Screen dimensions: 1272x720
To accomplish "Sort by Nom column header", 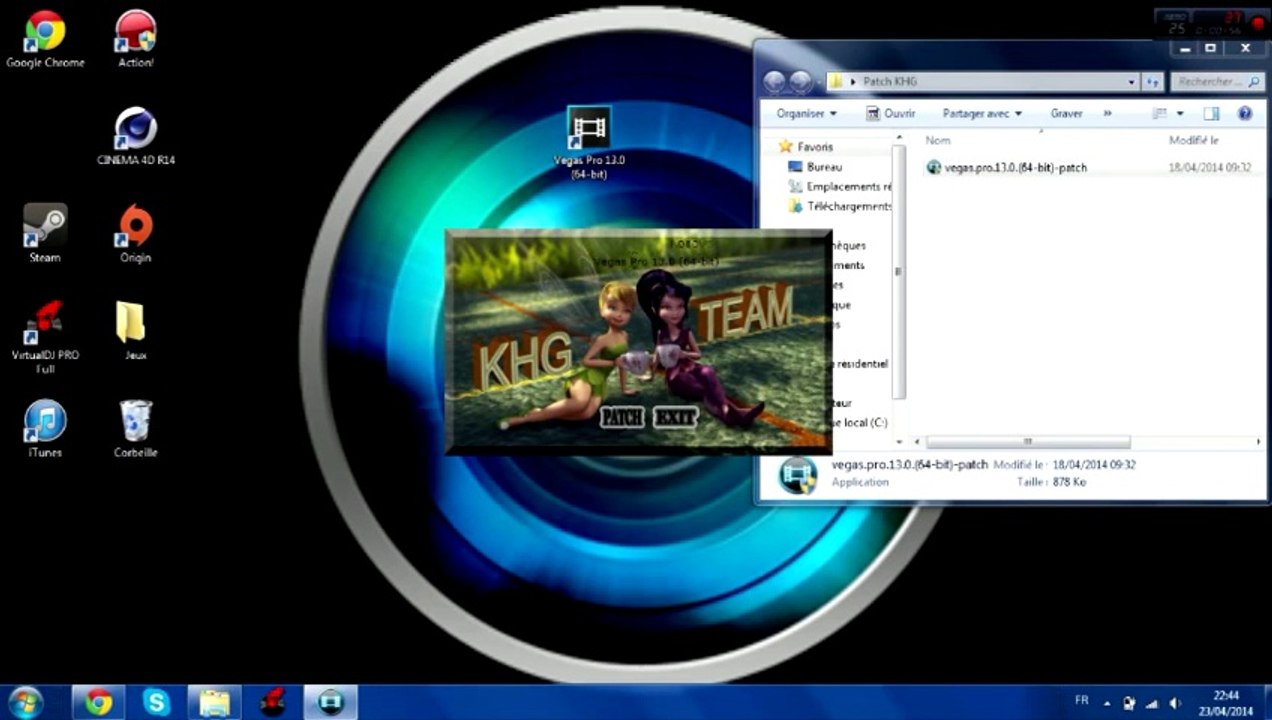I will [x=937, y=141].
